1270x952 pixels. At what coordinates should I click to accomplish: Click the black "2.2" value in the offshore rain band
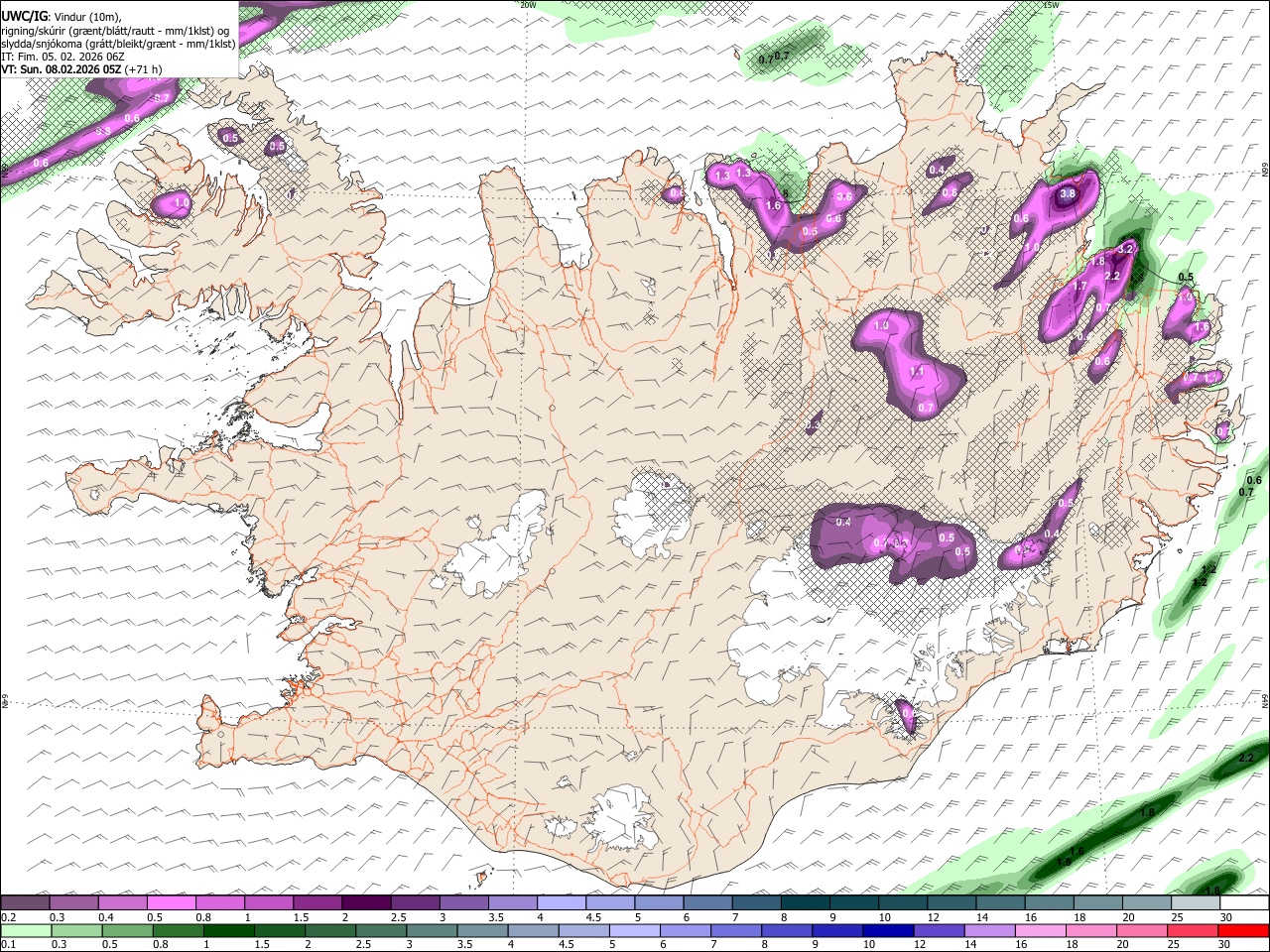1247,758
